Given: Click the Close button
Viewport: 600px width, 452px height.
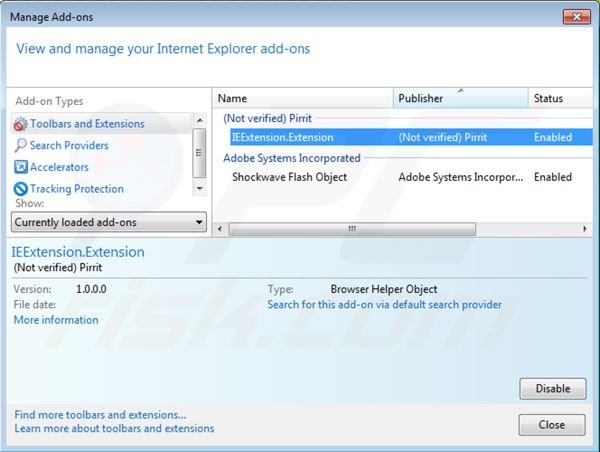Looking at the screenshot, I should (x=552, y=425).
